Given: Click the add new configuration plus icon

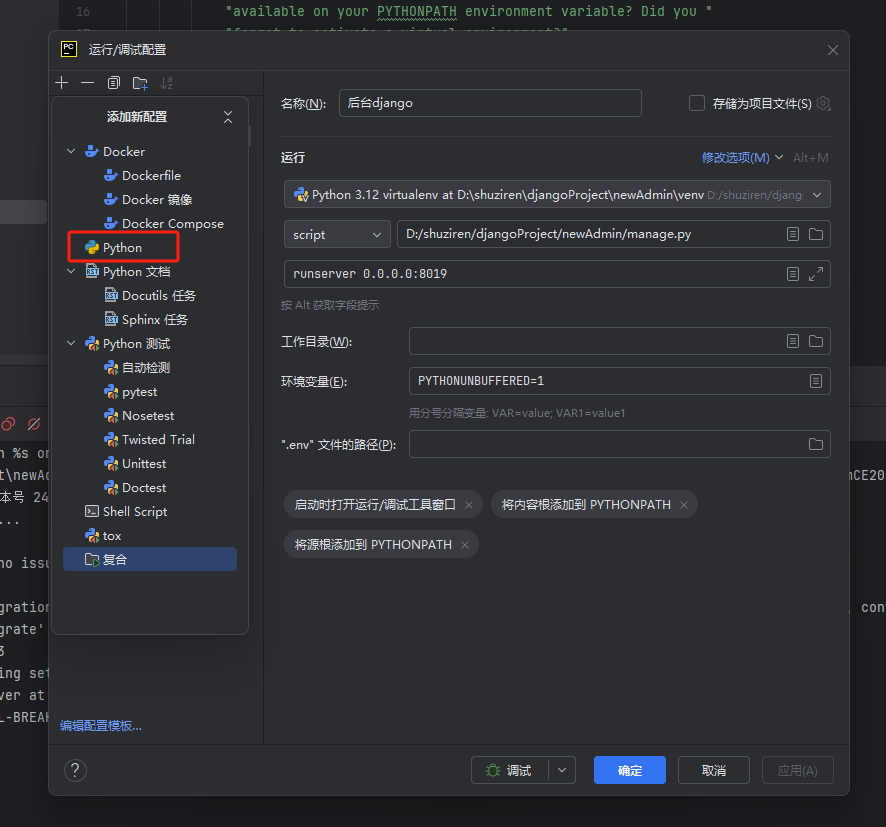Looking at the screenshot, I should pos(62,83).
